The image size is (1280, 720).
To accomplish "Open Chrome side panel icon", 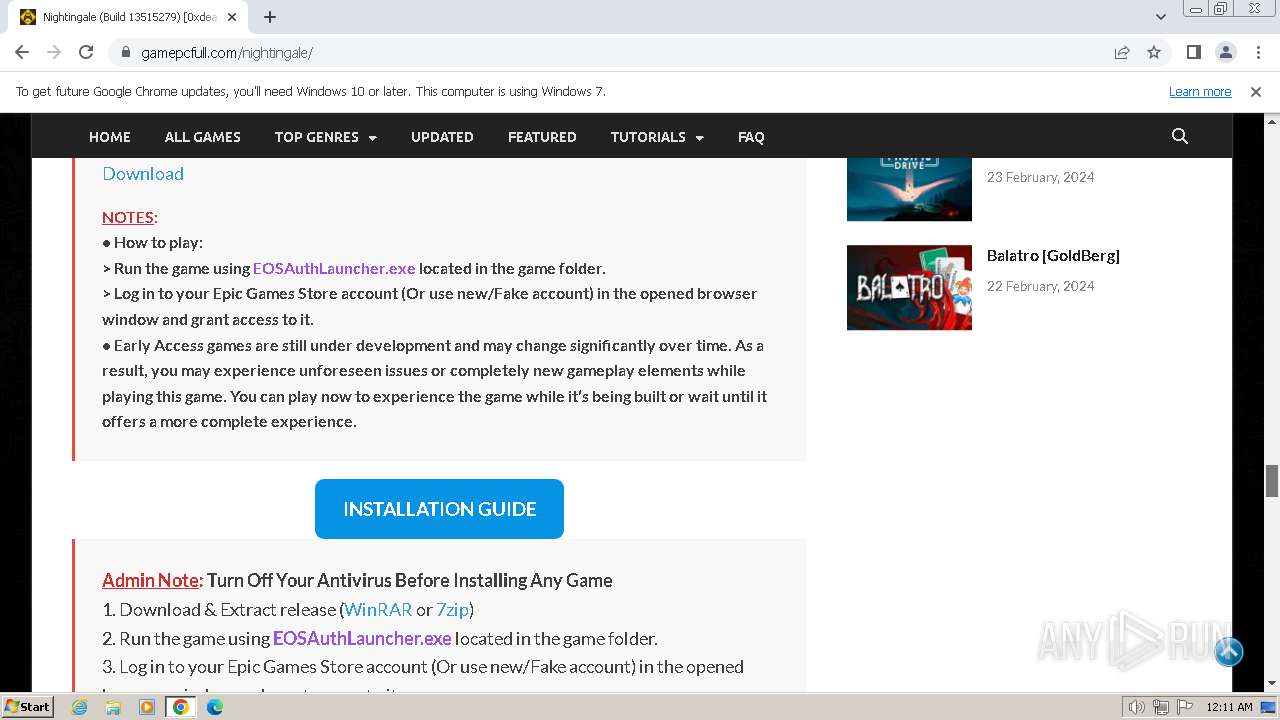I will [x=1194, y=52].
